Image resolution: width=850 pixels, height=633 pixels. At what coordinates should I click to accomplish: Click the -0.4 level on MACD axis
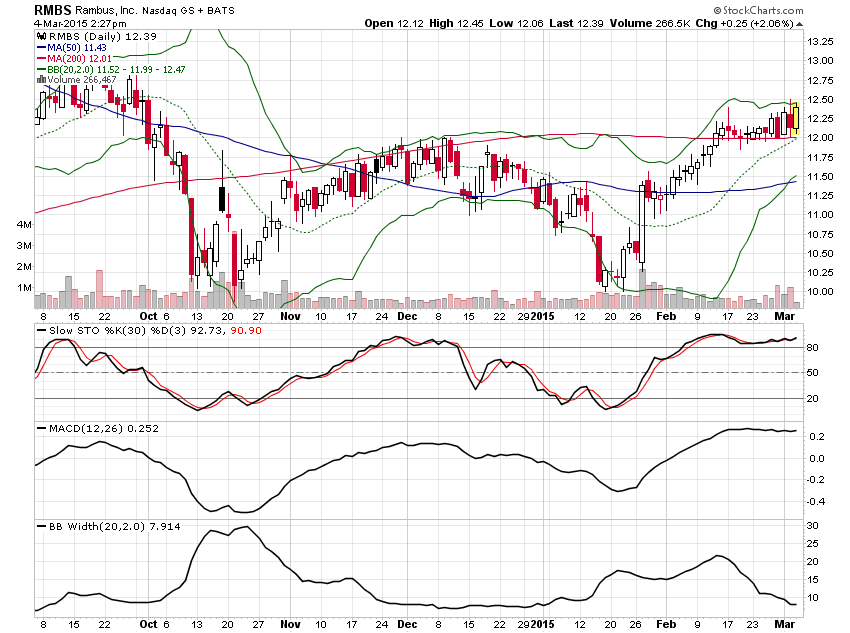point(816,502)
